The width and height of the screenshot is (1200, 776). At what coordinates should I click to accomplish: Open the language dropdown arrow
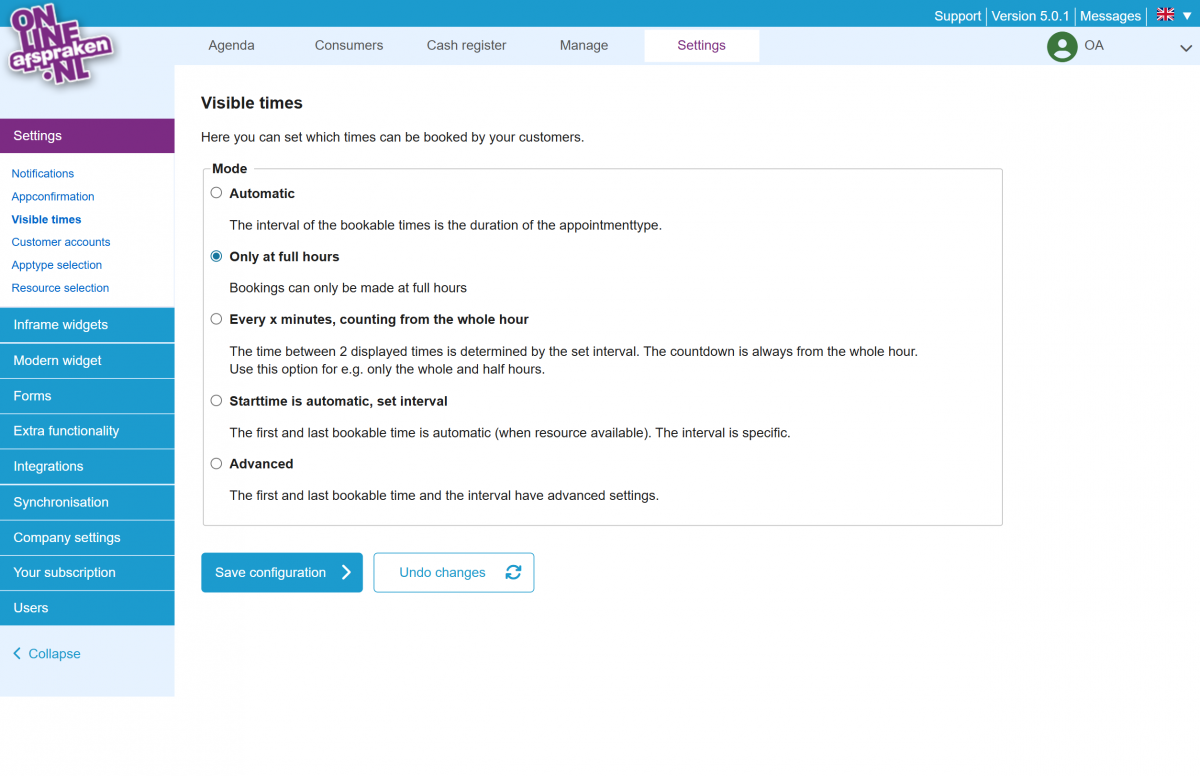[x=1187, y=16]
